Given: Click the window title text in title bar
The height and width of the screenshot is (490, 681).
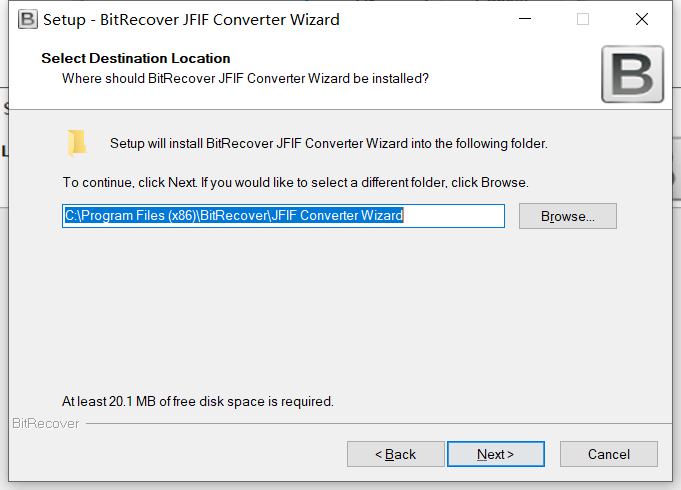Looking at the screenshot, I should pos(191,20).
